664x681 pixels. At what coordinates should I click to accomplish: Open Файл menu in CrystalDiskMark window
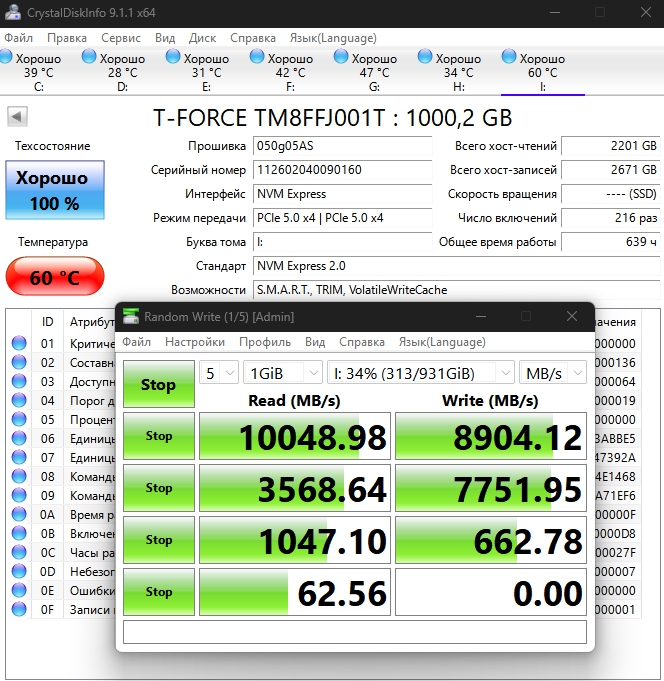136,342
